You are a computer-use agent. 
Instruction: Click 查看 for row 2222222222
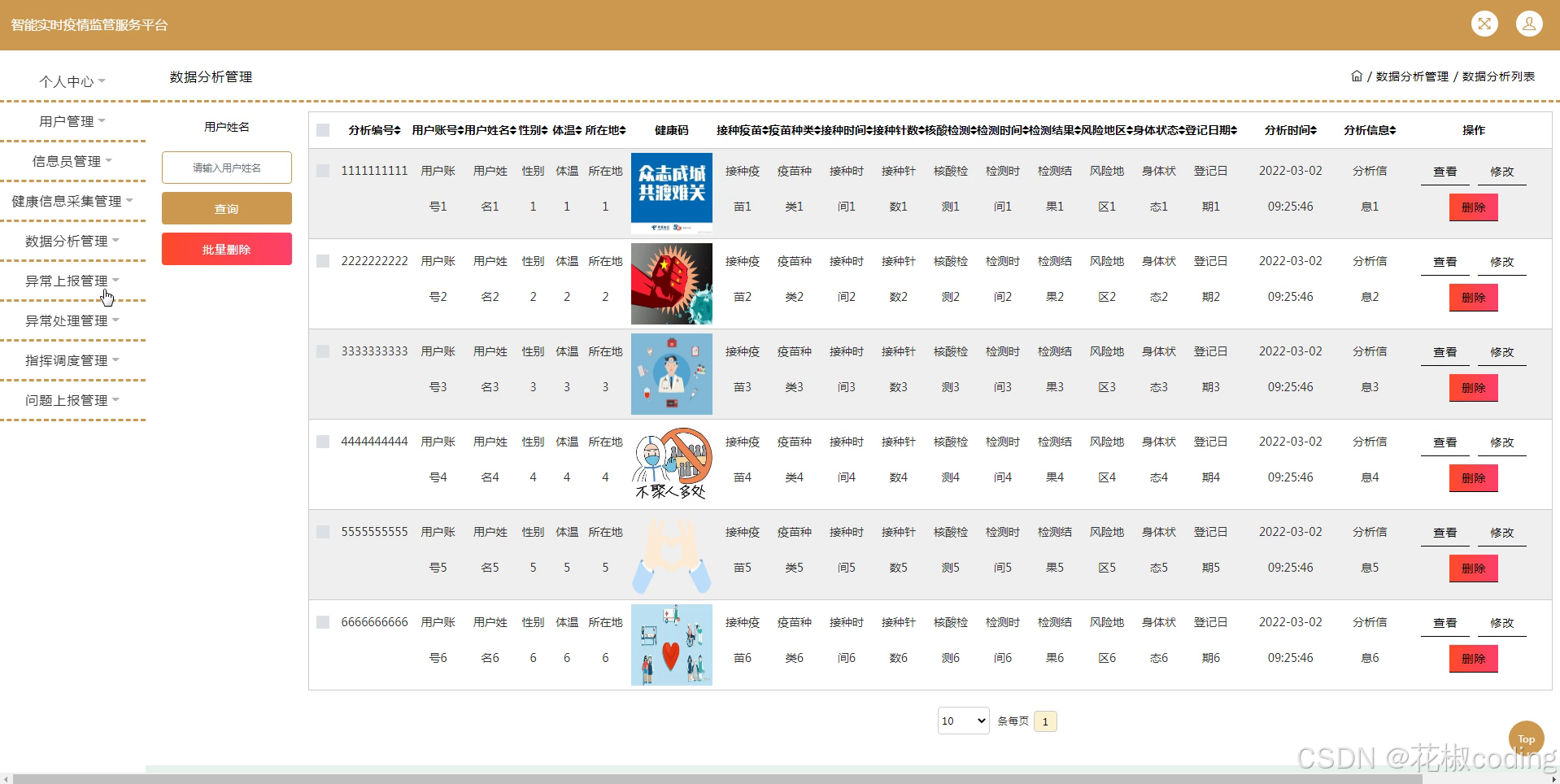click(x=1445, y=262)
